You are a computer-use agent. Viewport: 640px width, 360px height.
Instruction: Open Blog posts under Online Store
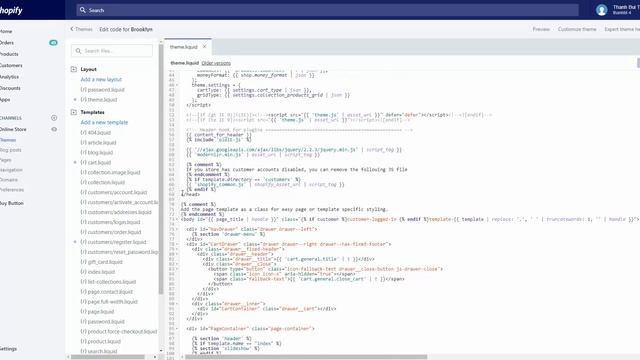[11, 150]
